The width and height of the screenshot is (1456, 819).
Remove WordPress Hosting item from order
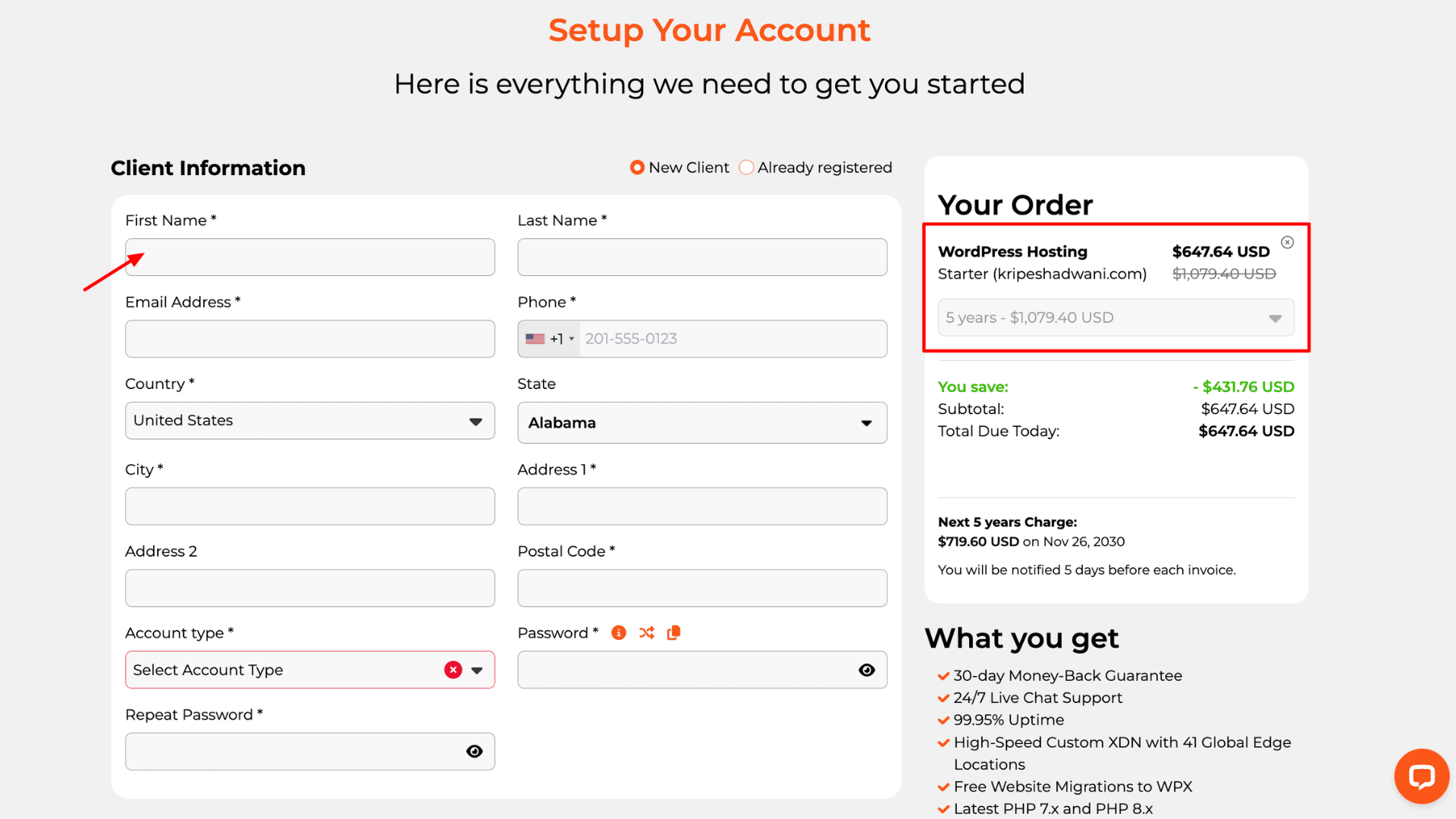(1287, 243)
